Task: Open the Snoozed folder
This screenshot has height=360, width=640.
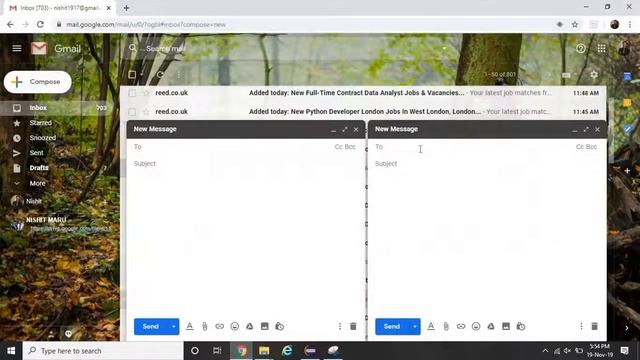Action: point(42,138)
